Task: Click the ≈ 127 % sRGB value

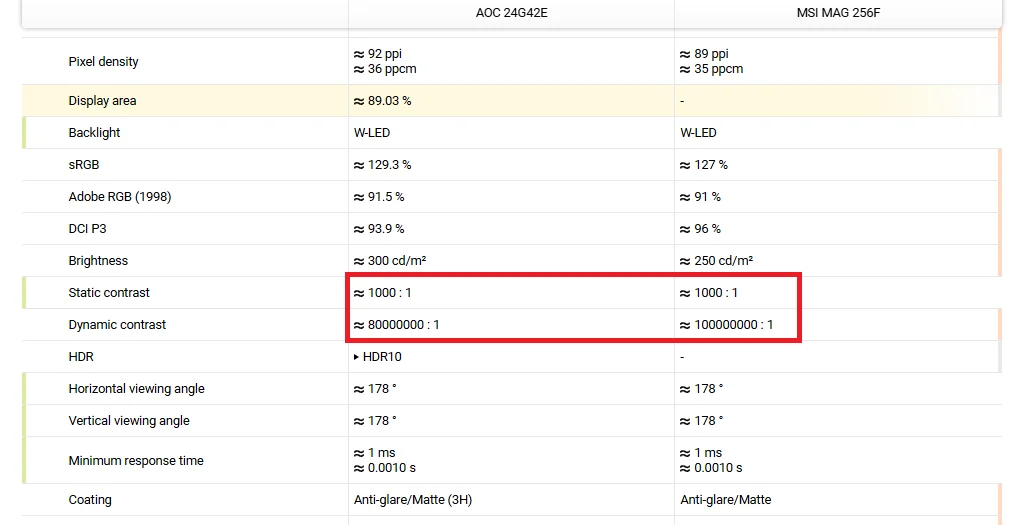Action: pos(704,165)
